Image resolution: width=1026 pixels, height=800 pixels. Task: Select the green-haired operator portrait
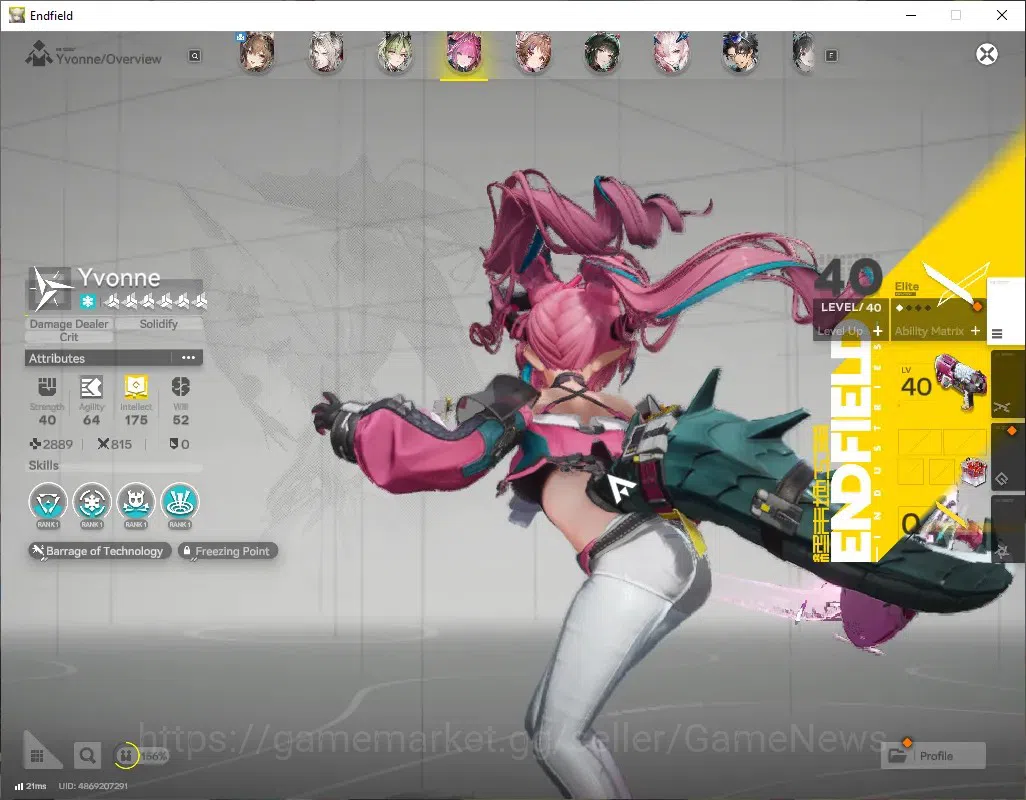395,52
